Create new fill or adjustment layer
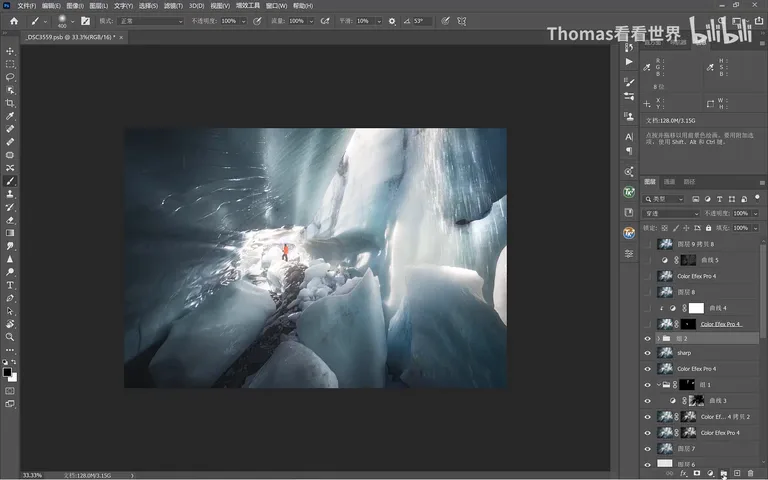Screen dimensions: 768x480 click(x=710, y=473)
